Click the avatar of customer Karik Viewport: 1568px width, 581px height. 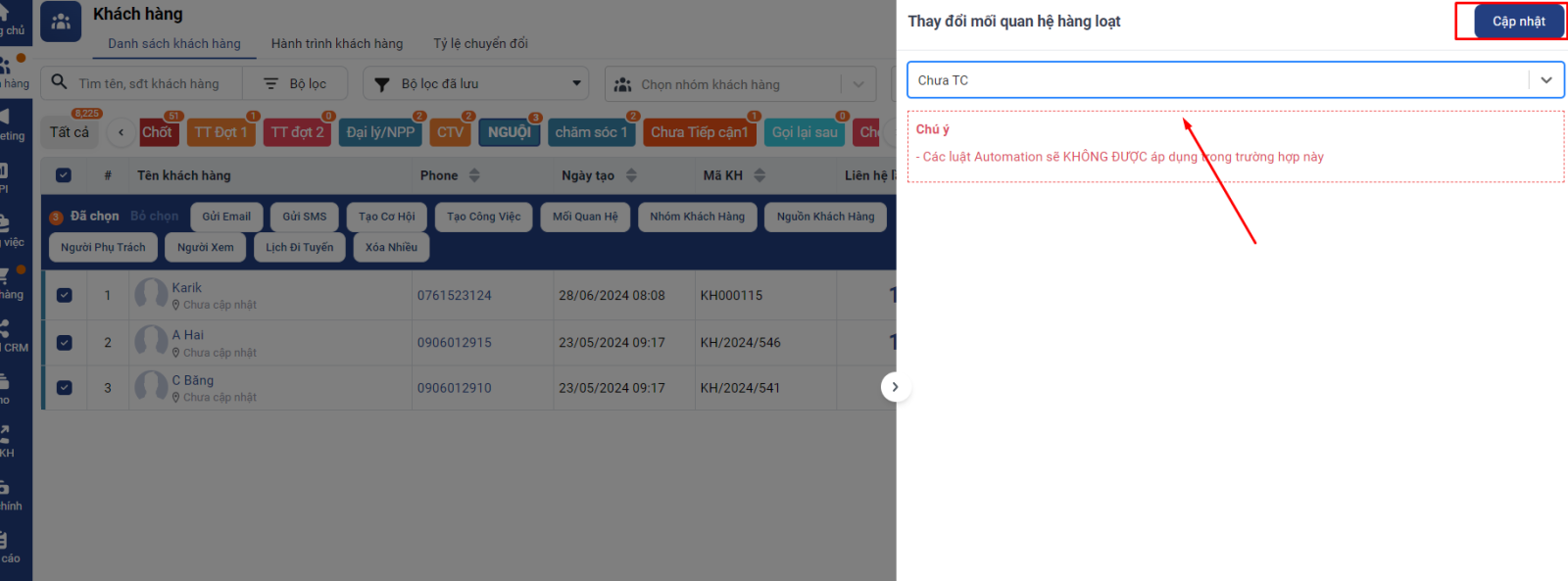[x=151, y=294]
